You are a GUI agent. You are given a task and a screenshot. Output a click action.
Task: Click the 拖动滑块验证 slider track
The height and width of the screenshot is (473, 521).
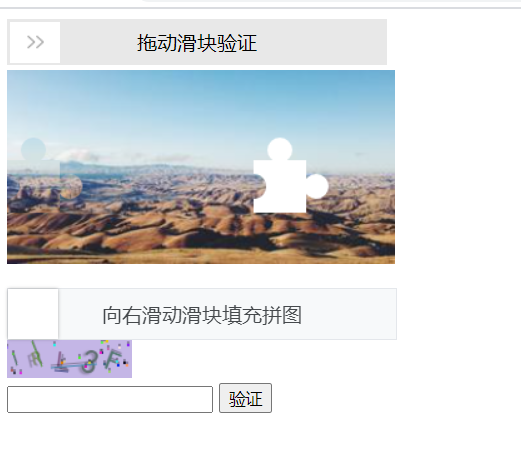197,42
